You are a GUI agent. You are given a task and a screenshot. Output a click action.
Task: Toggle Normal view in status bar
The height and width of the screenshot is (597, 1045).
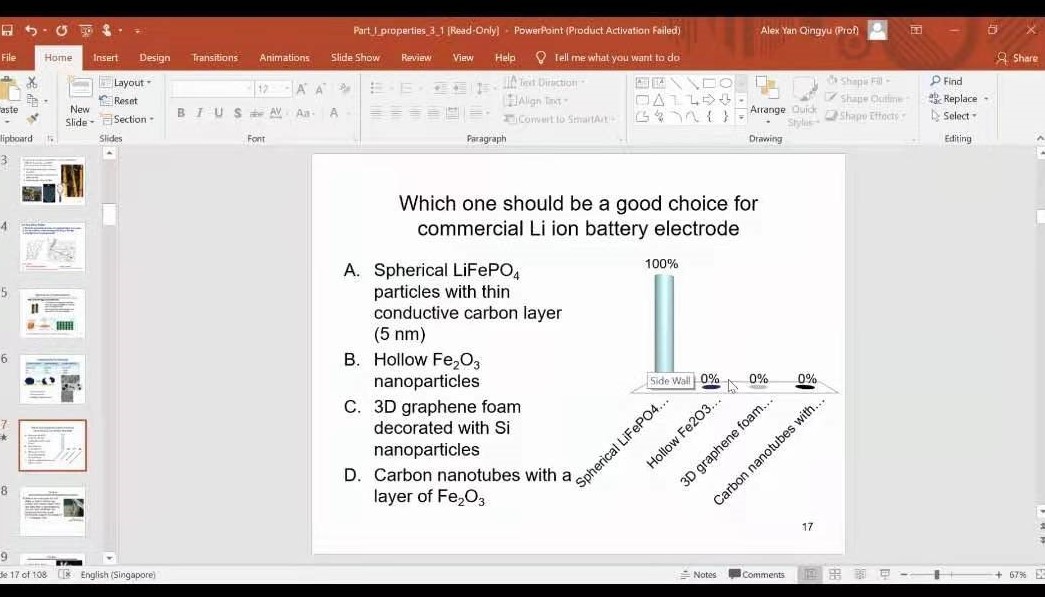tap(810, 575)
